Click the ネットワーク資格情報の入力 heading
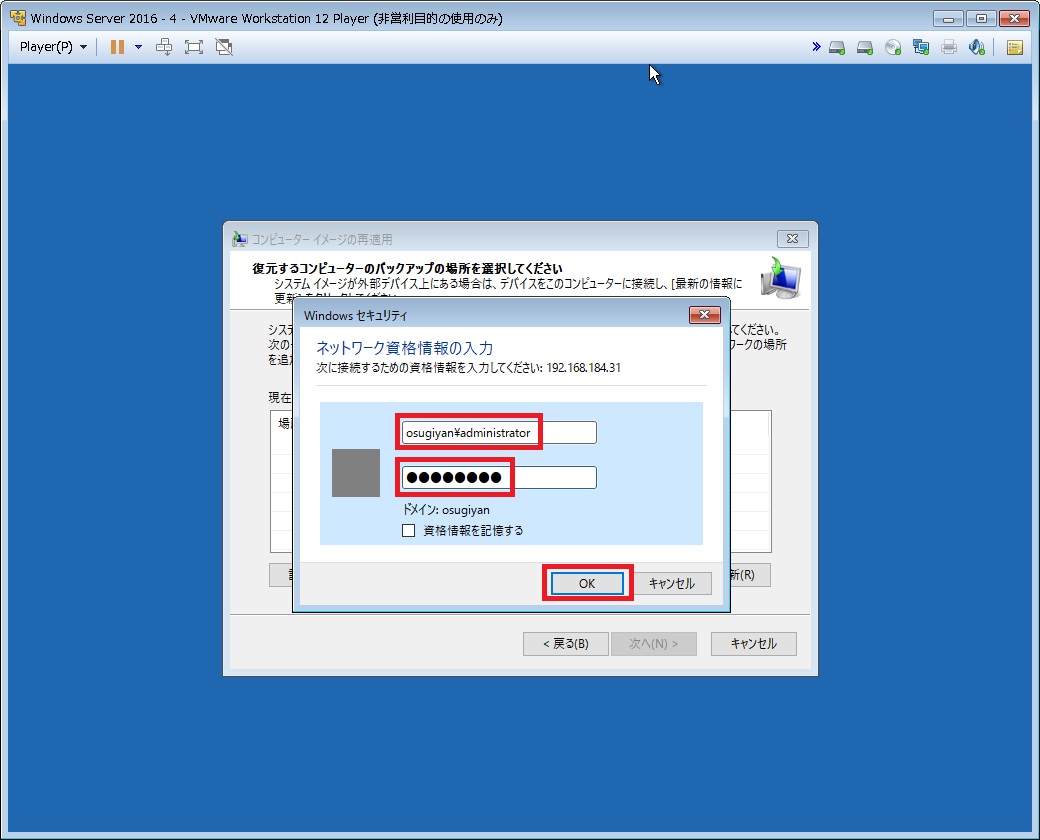 [x=404, y=348]
